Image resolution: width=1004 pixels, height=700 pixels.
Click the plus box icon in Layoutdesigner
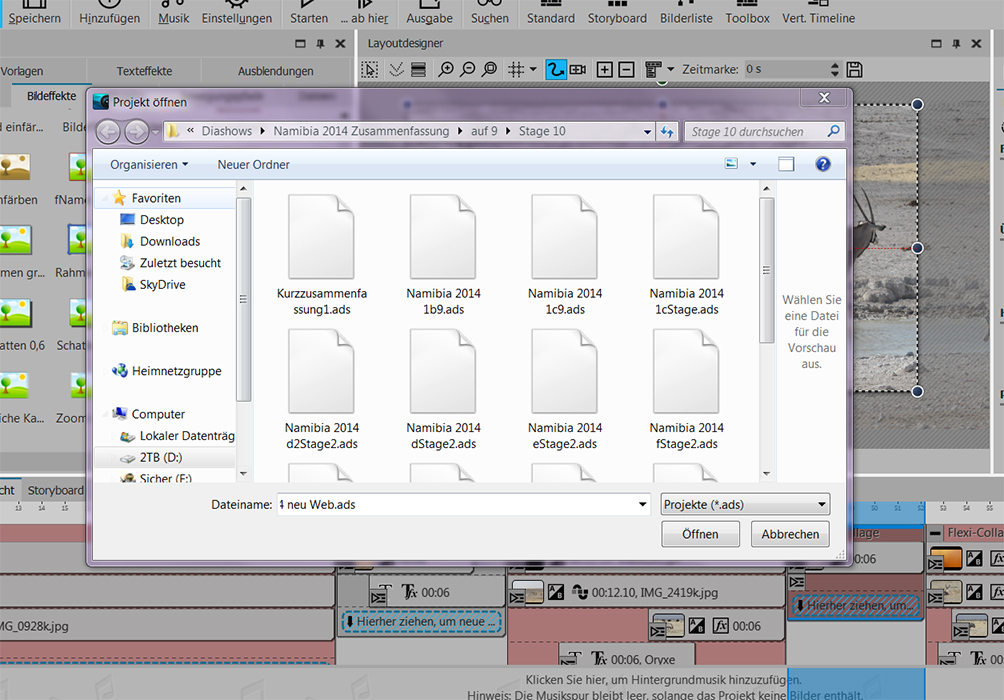tap(604, 69)
